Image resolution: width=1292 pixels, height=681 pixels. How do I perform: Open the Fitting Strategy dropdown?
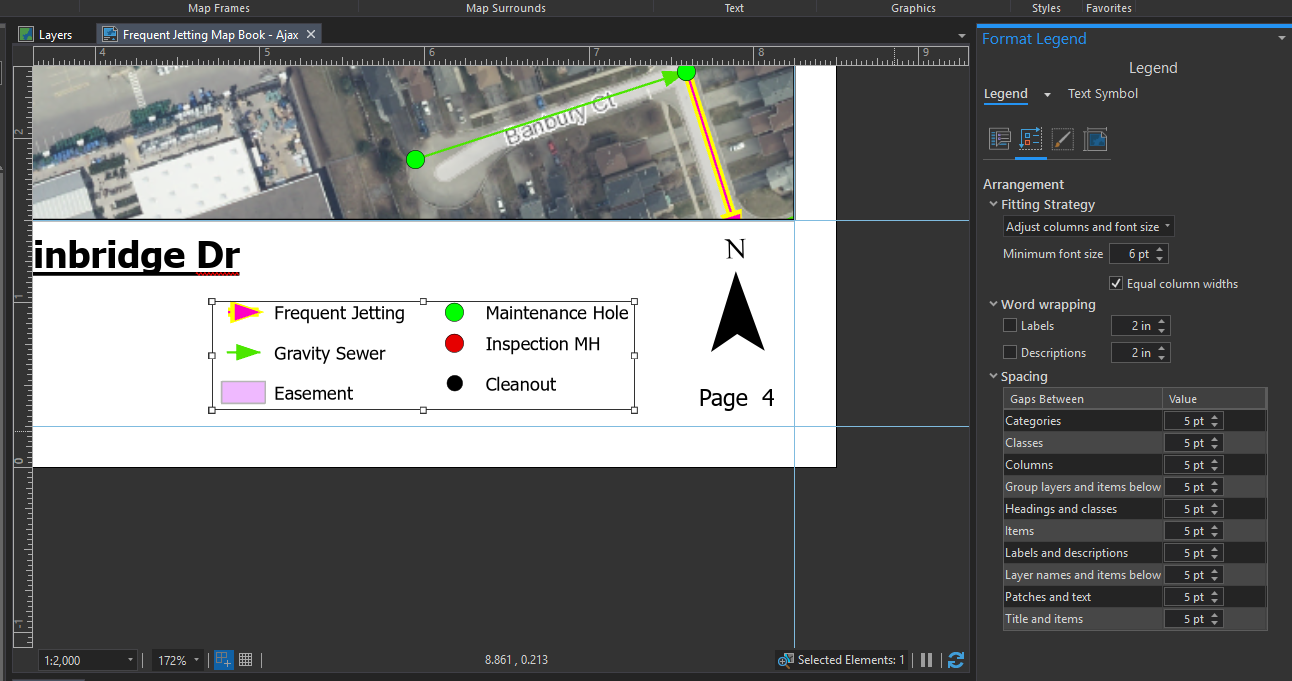[x=1088, y=227]
